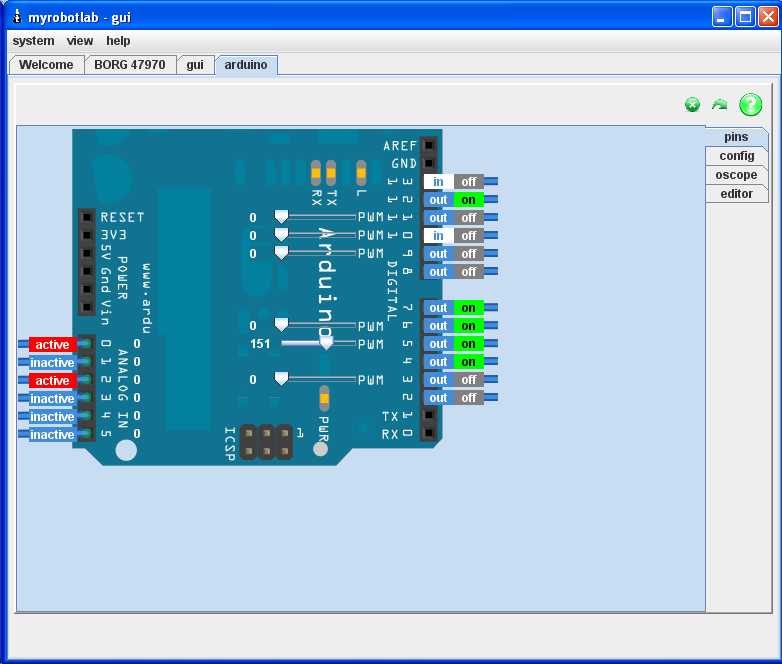Click the myrobotlab title bar app icon
The height and width of the screenshot is (664, 782).
(x=17, y=17)
